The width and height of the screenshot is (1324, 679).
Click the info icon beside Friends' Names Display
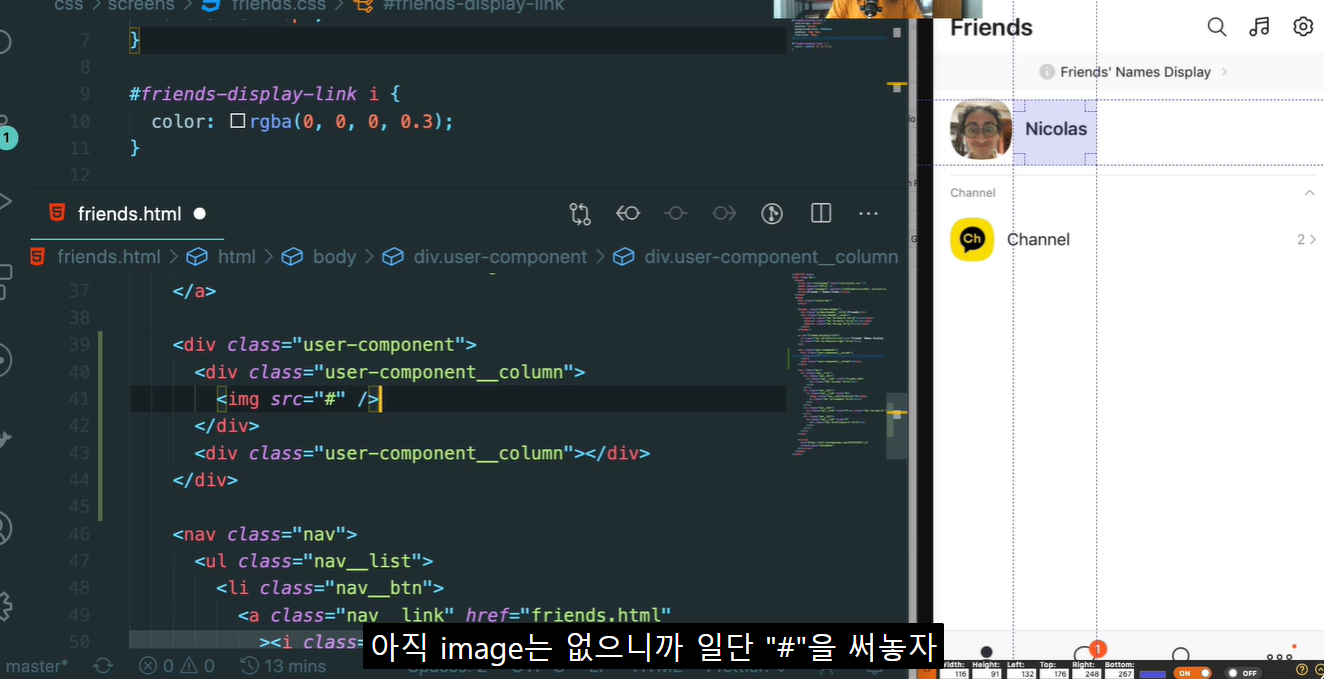tap(1047, 72)
